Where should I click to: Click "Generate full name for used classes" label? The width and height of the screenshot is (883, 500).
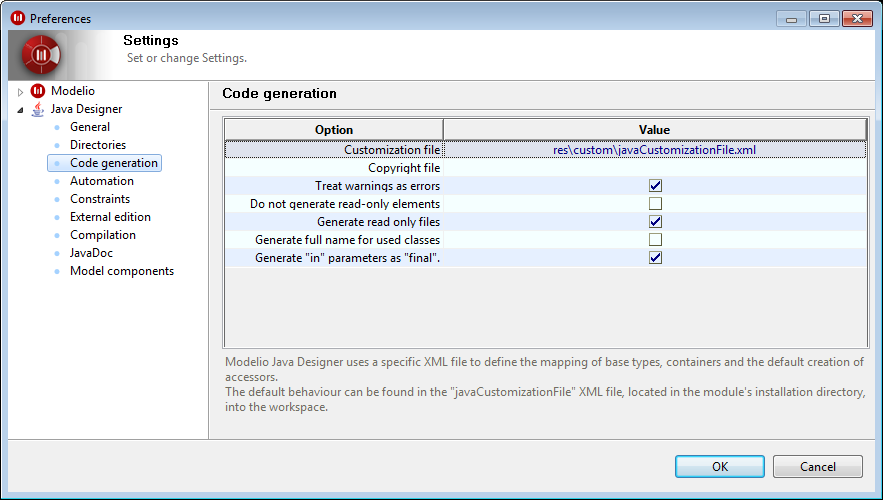click(x=347, y=240)
